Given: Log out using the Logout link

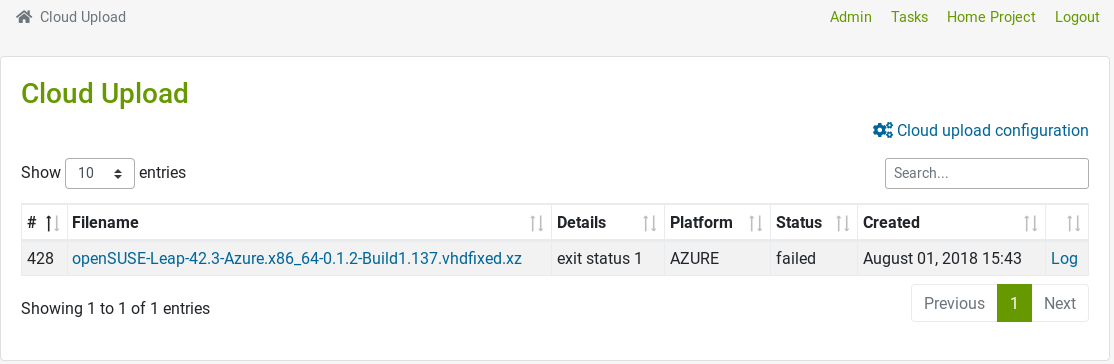Looking at the screenshot, I should [1077, 17].
